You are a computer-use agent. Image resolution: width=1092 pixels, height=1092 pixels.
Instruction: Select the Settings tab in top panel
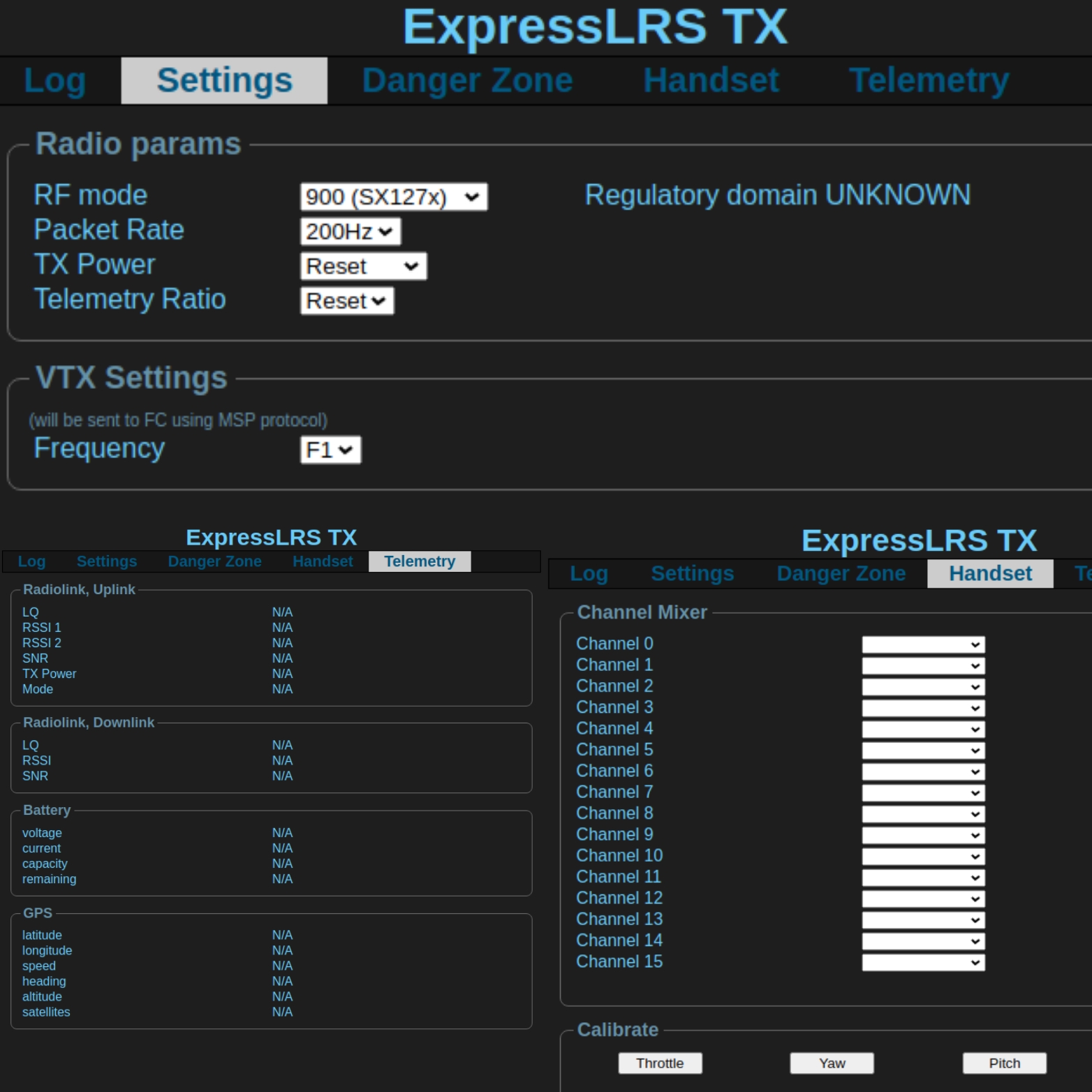click(224, 81)
